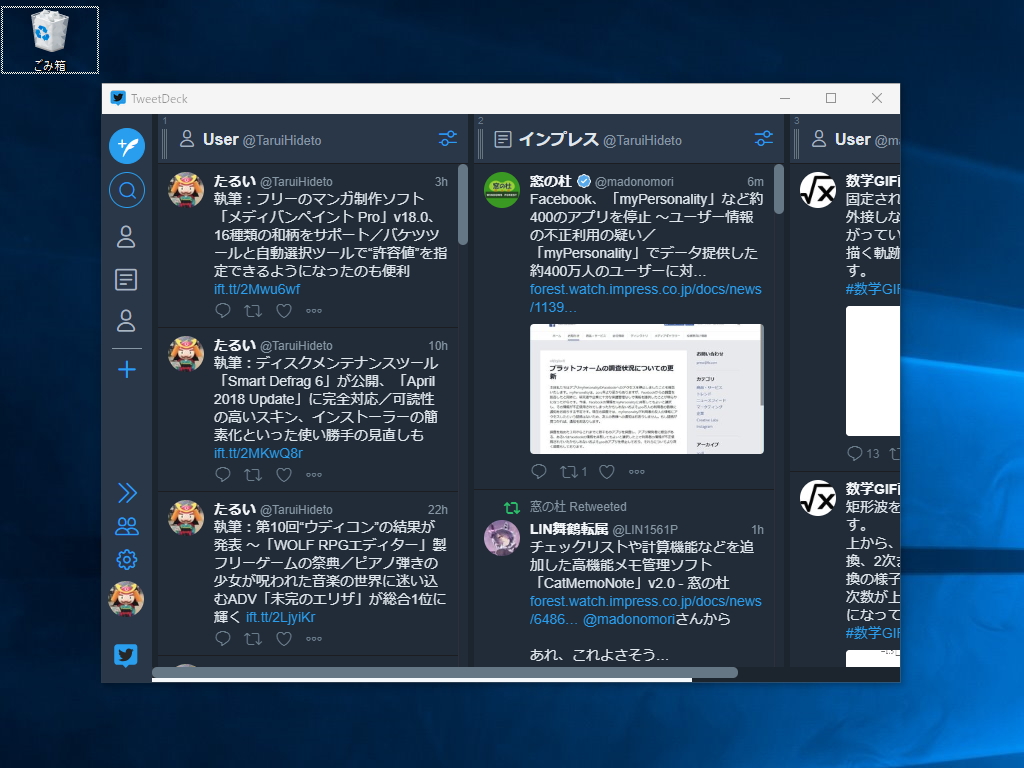Screen dimensions: 1024x768
Task: Compose a new tweet
Action: coord(126,145)
